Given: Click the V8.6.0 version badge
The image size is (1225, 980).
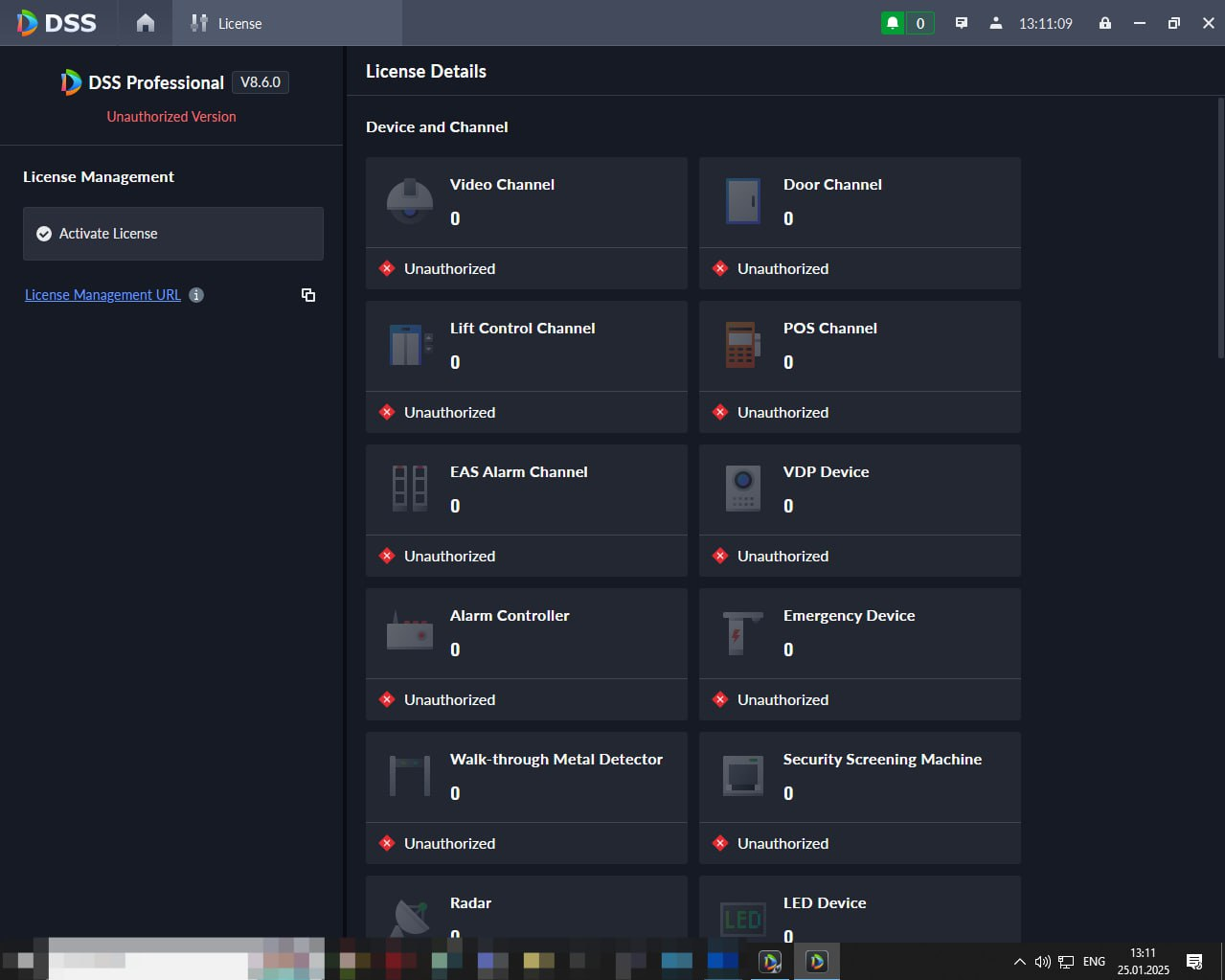Looking at the screenshot, I should [x=261, y=82].
